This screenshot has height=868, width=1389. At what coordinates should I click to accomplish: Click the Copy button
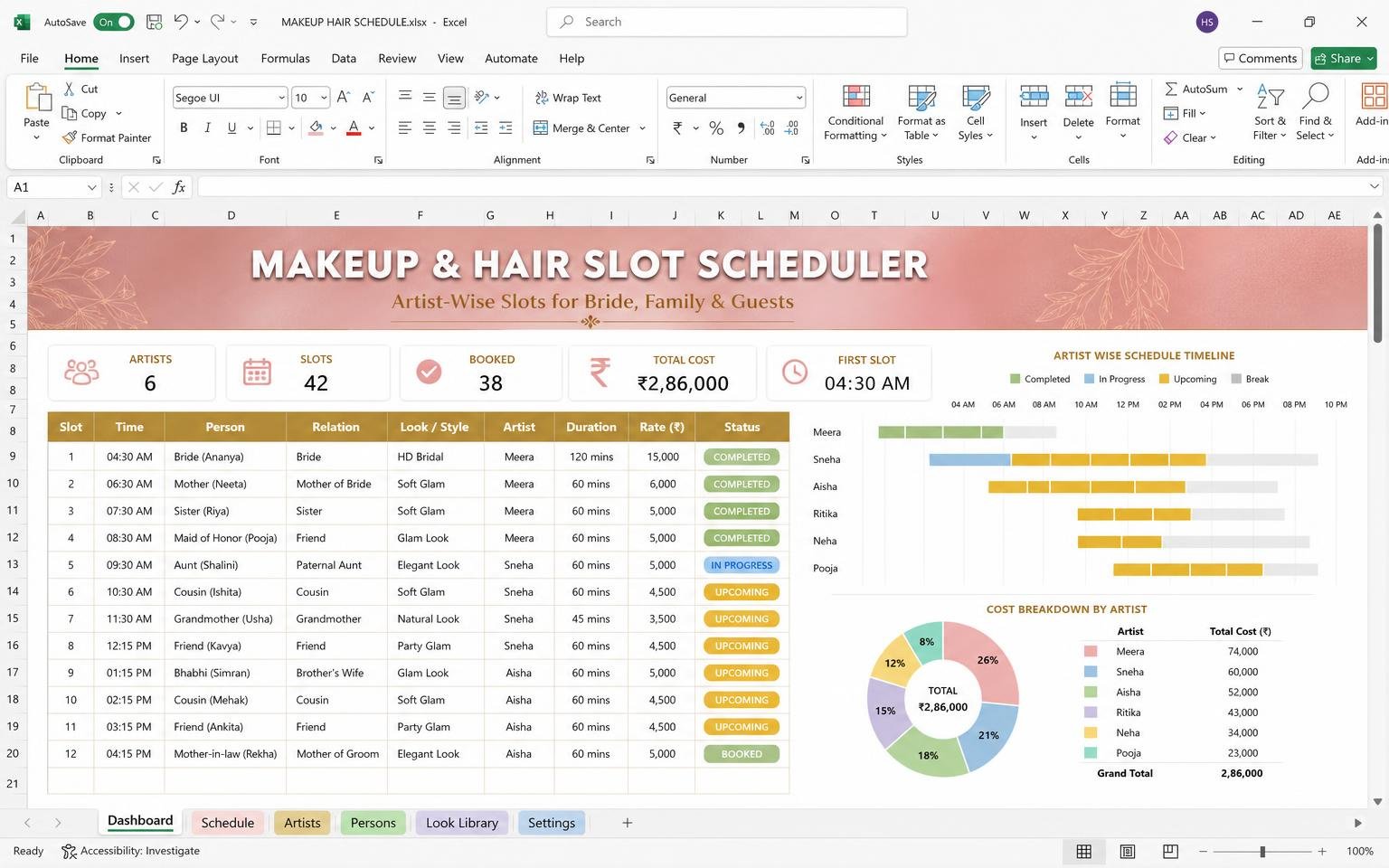(x=83, y=113)
